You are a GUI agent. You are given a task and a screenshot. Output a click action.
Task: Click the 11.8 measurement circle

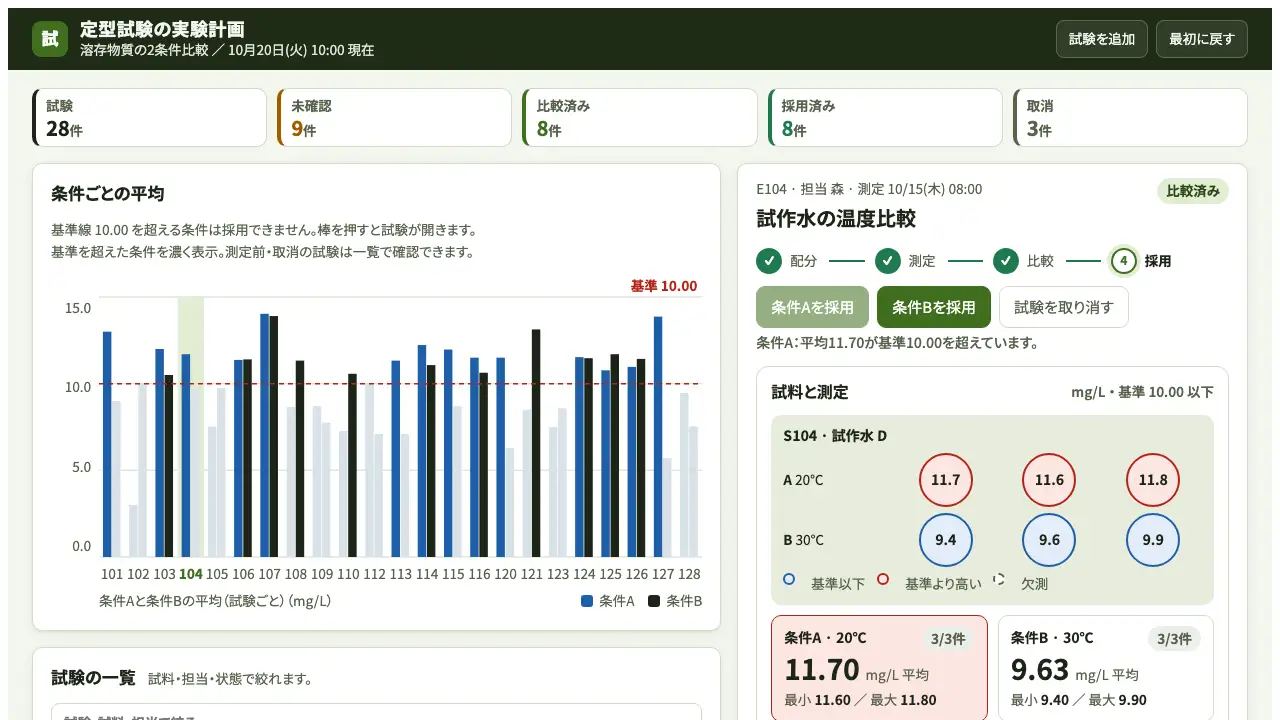pyautogui.click(x=1153, y=480)
